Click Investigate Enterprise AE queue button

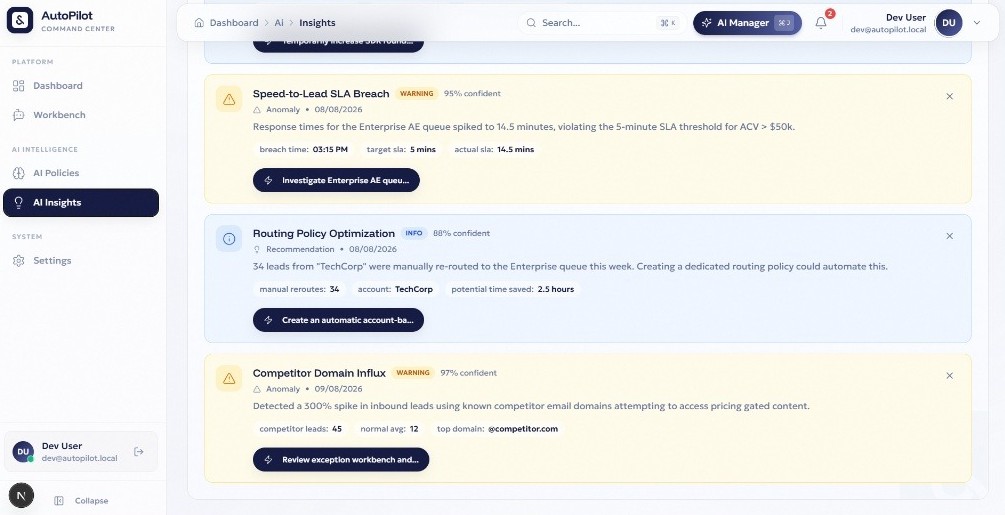point(336,180)
